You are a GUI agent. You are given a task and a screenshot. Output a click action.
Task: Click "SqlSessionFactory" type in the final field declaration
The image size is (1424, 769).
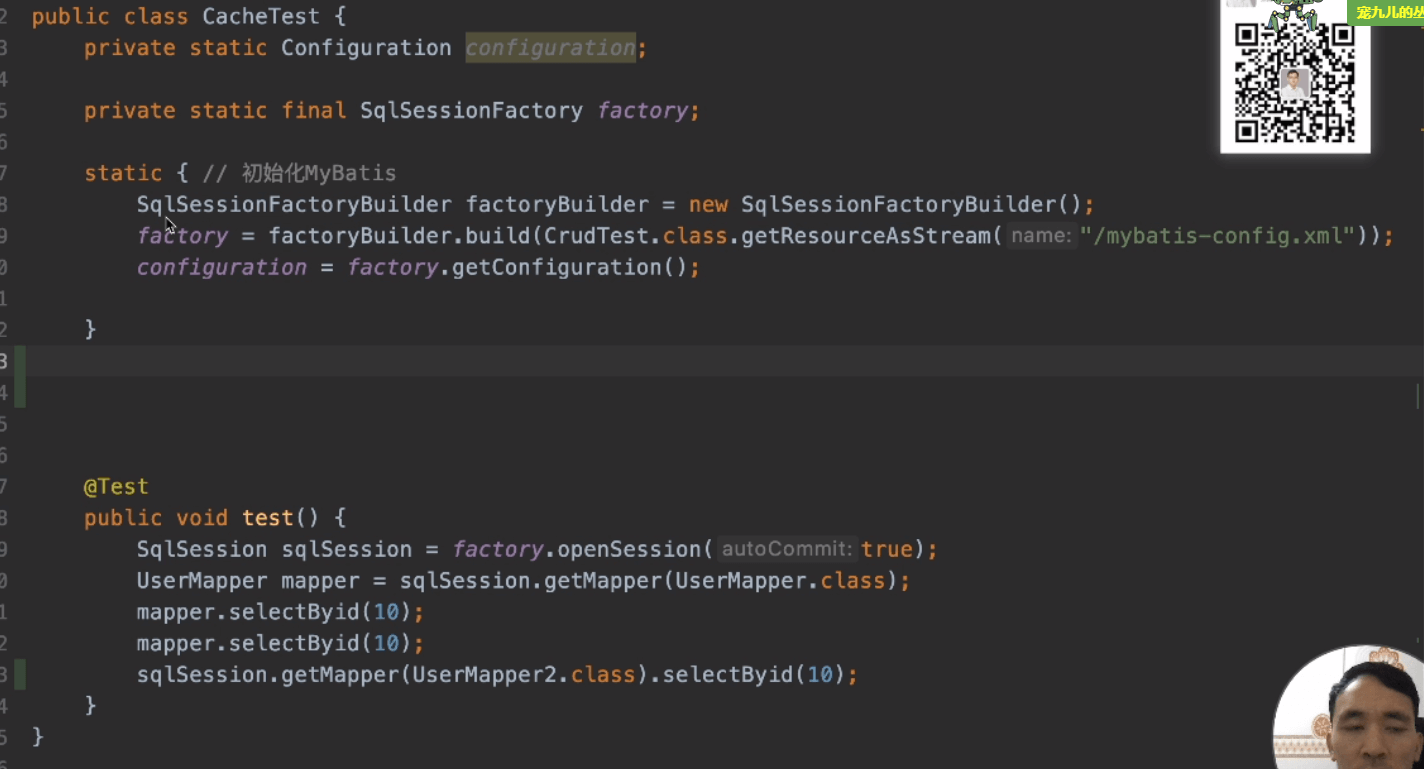point(471,111)
